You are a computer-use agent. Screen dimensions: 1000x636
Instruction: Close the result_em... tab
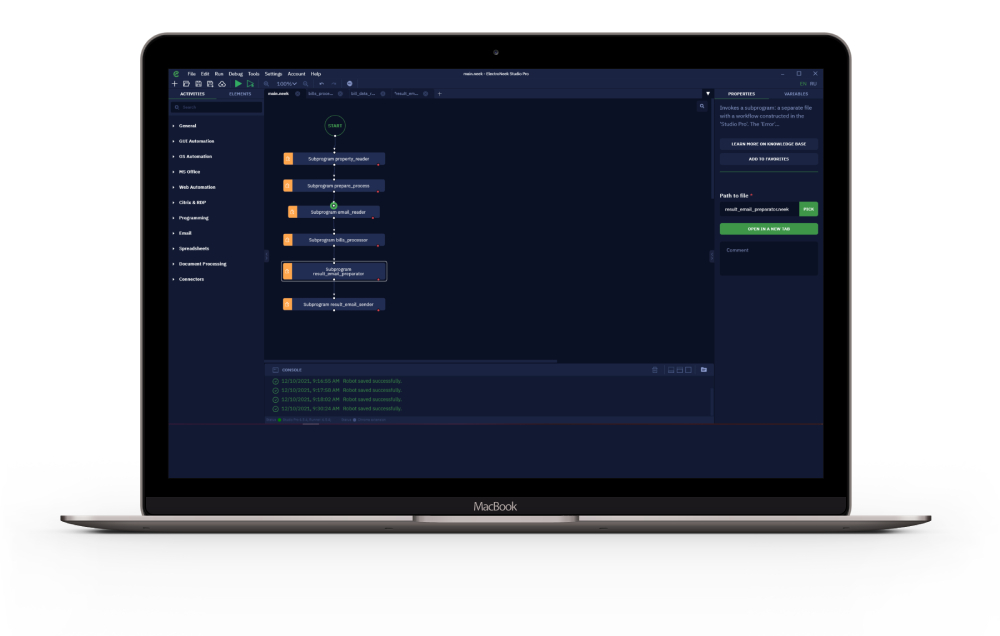425,94
